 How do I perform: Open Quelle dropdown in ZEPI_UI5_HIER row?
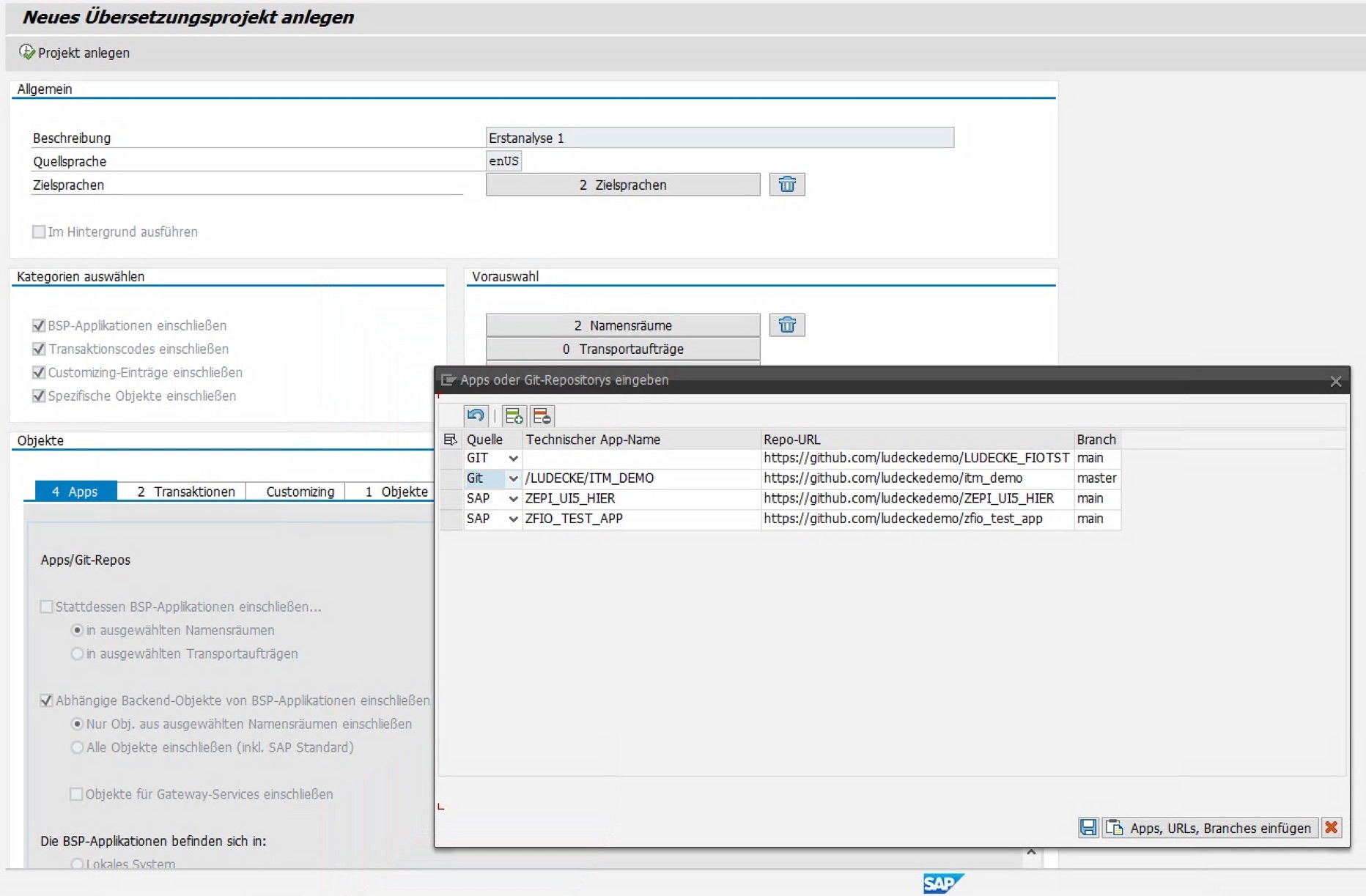pyautogui.click(x=513, y=499)
